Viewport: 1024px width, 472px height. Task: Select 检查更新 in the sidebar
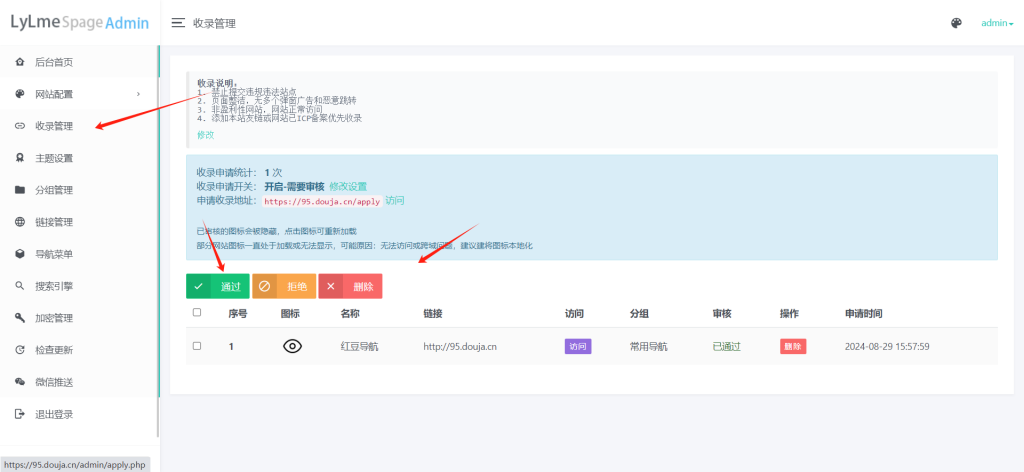pyautogui.click(x=79, y=350)
